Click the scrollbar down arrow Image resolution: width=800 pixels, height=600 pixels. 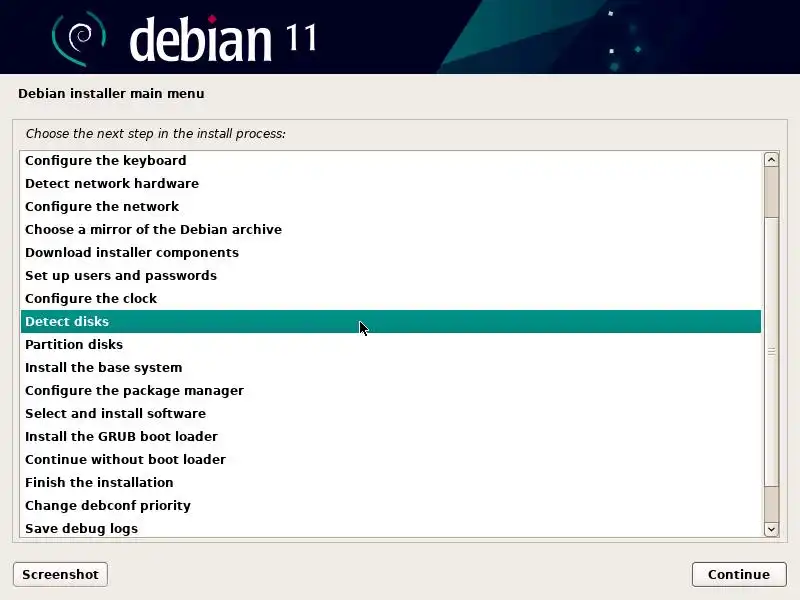pos(771,529)
